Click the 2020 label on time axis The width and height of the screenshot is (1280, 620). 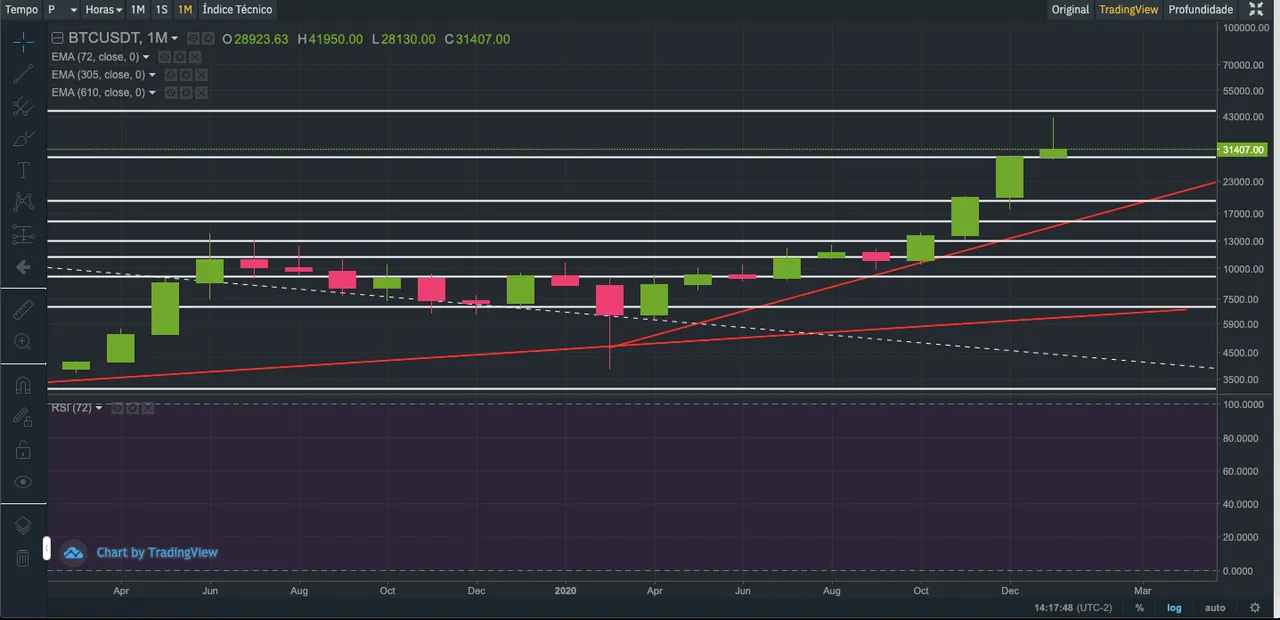(565, 590)
